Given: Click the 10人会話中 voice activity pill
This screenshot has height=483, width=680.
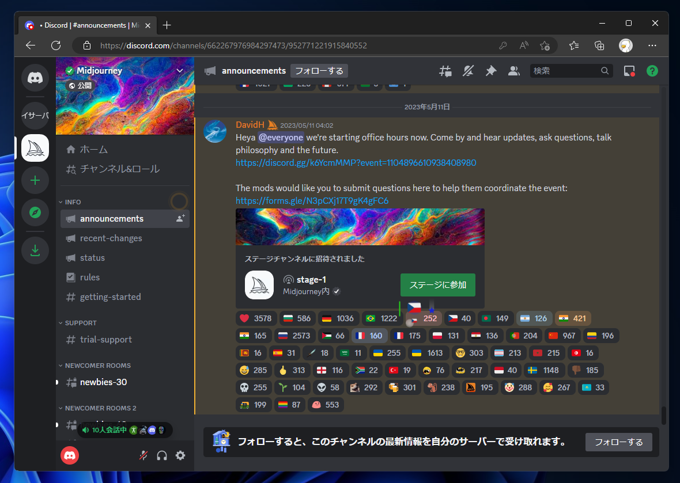Looking at the screenshot, I should 125,430.
